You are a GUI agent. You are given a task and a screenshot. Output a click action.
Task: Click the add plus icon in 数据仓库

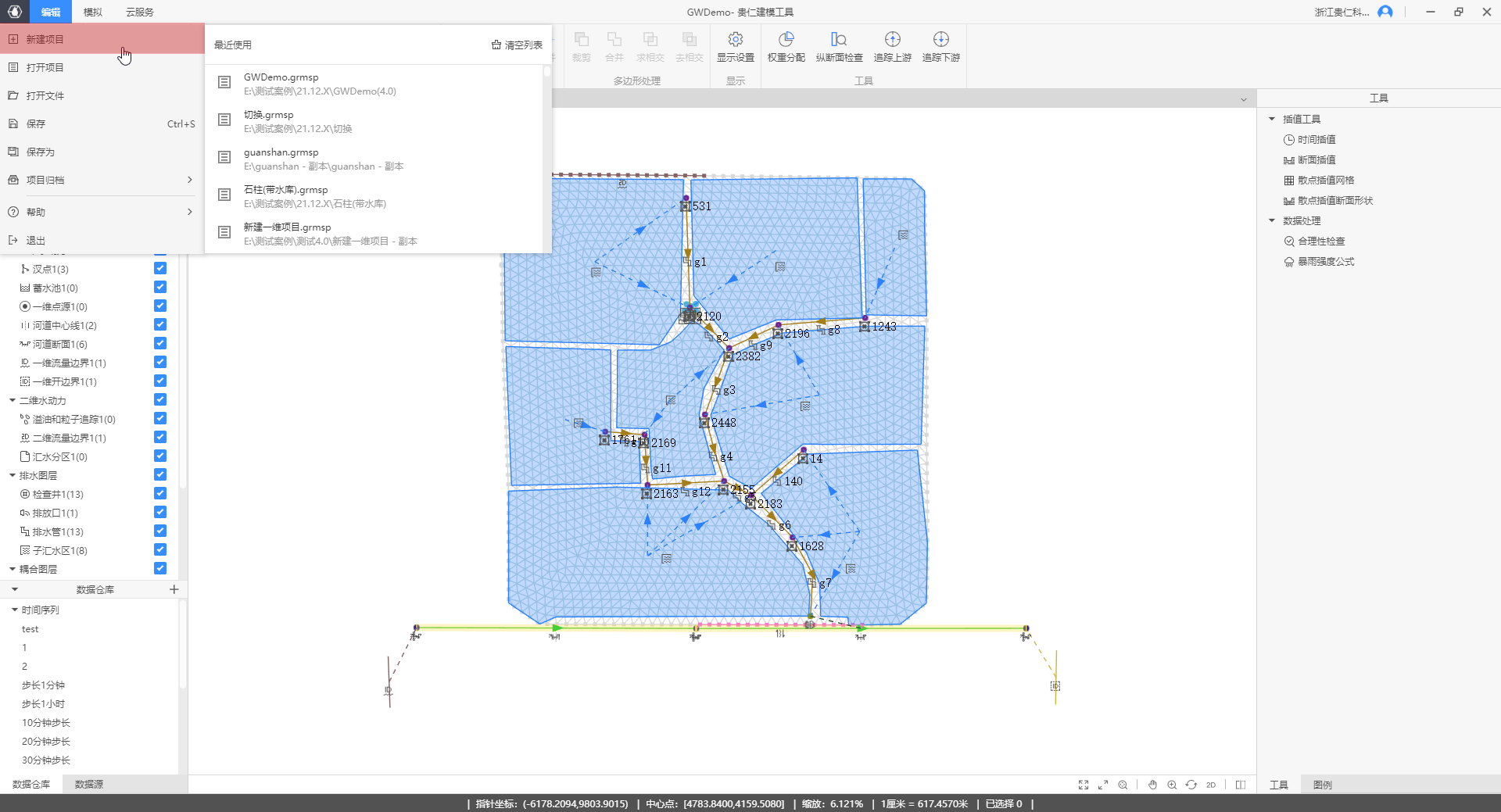174,589
